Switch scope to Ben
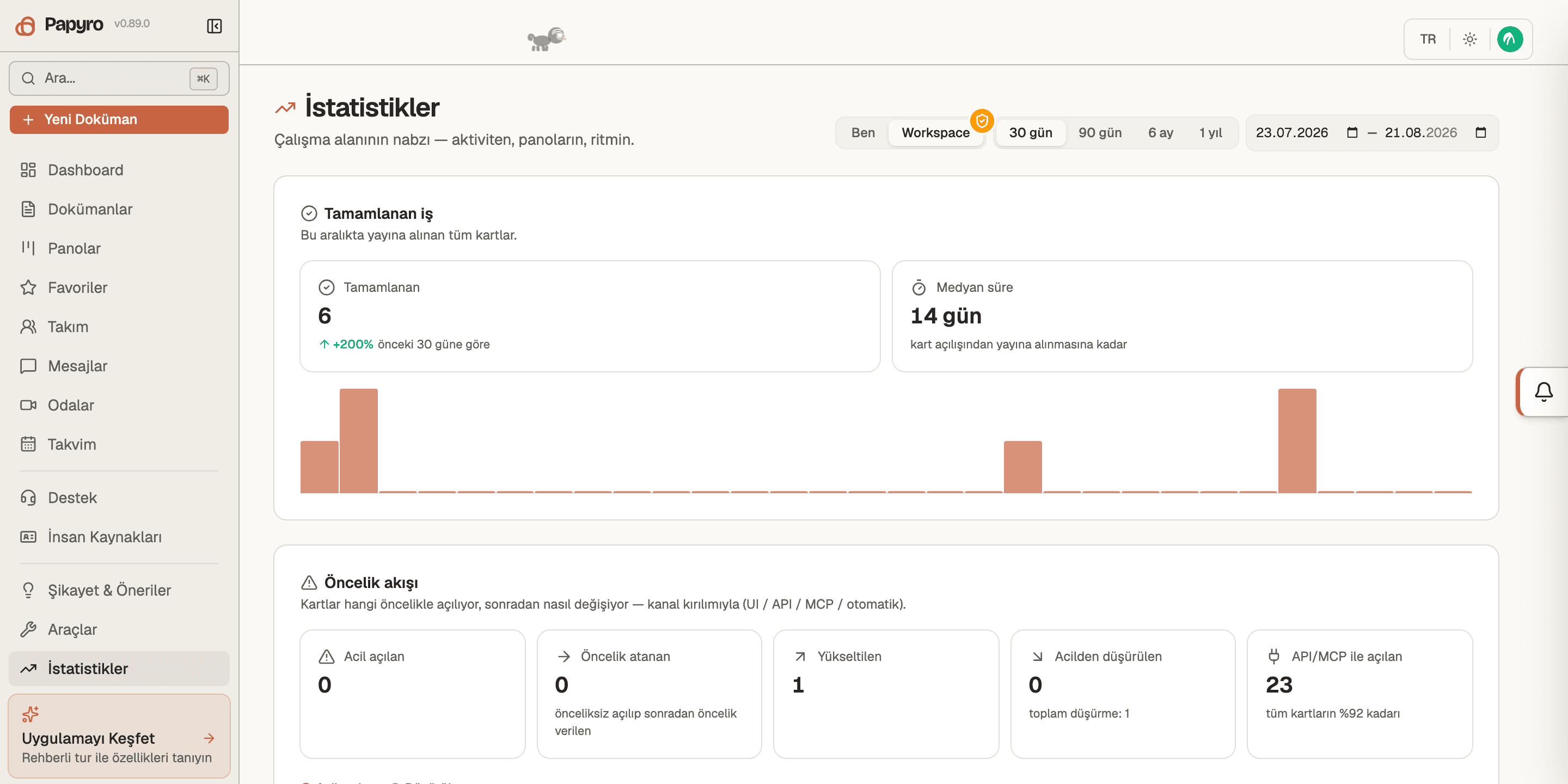This screenshot has width=1568, height=784. (x=862, y=133)
